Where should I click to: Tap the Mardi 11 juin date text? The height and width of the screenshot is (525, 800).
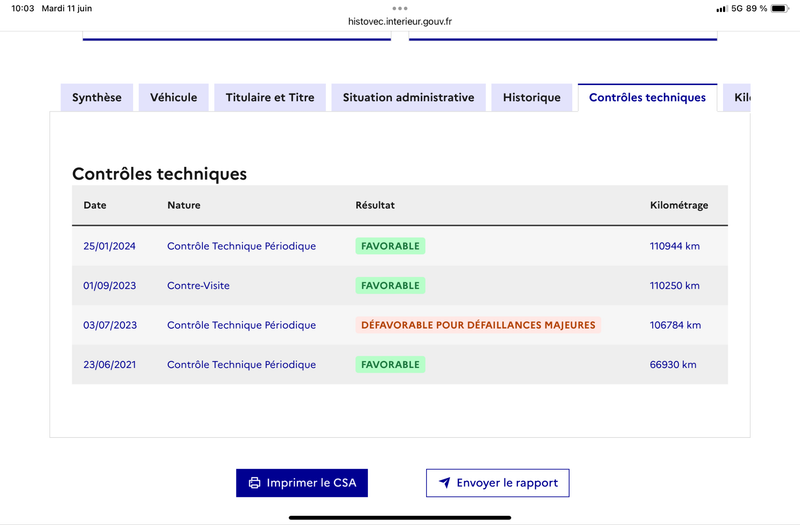67,8
